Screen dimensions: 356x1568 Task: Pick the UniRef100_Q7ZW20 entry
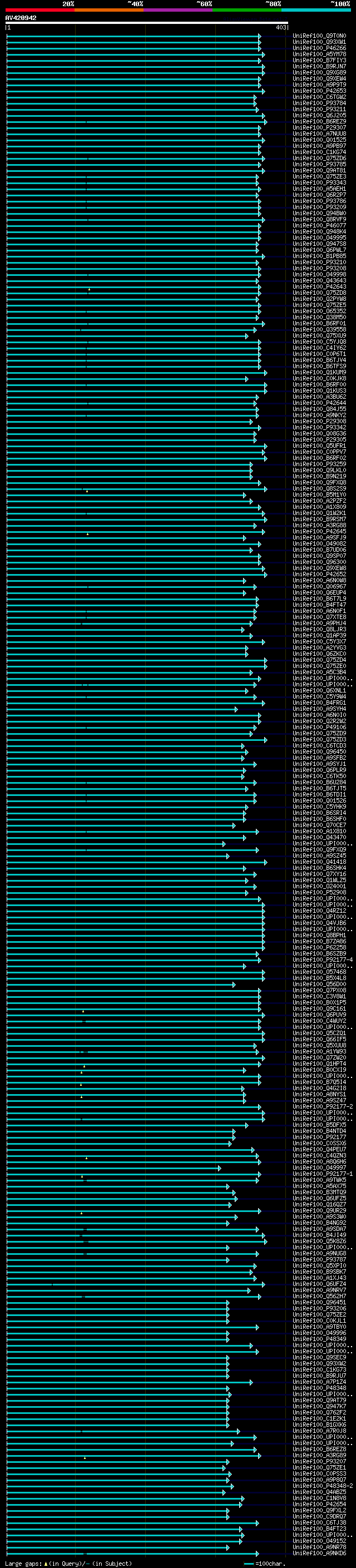319,1057
